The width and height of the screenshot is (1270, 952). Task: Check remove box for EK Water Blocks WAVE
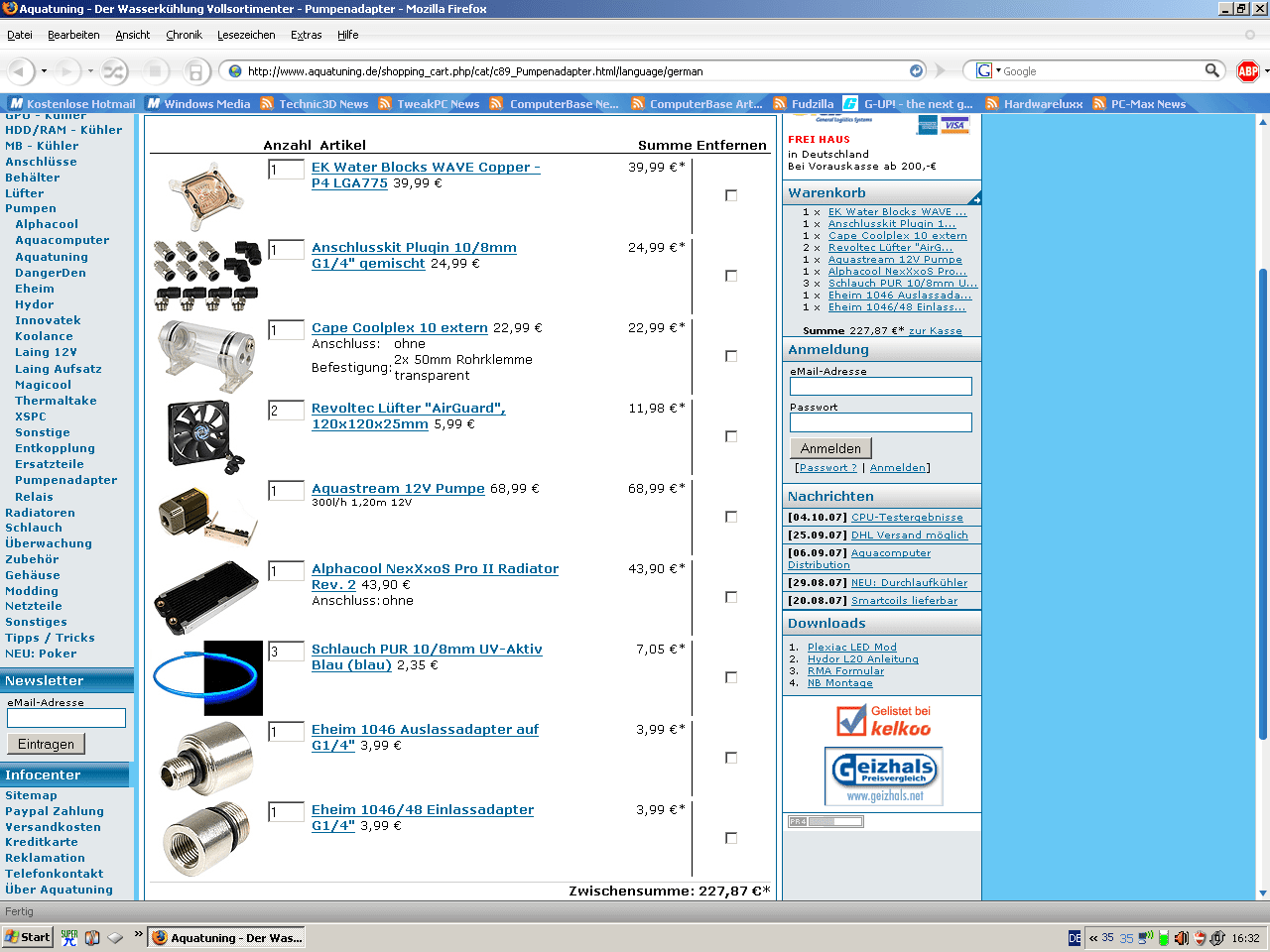[x=731, y=195]
